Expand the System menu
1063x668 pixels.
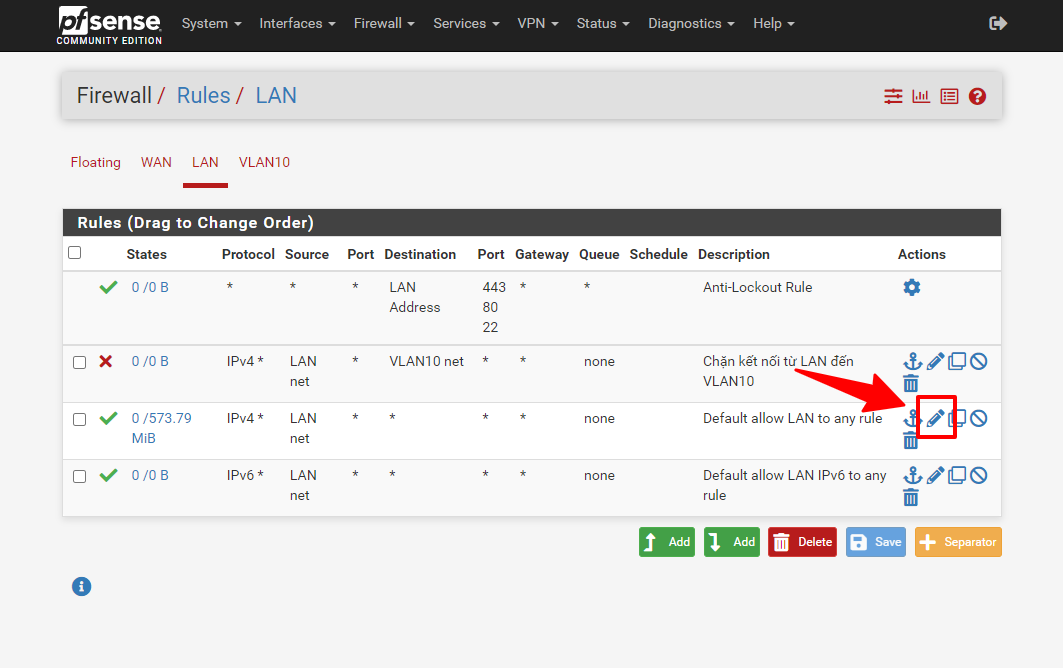[x=211, y=23]
